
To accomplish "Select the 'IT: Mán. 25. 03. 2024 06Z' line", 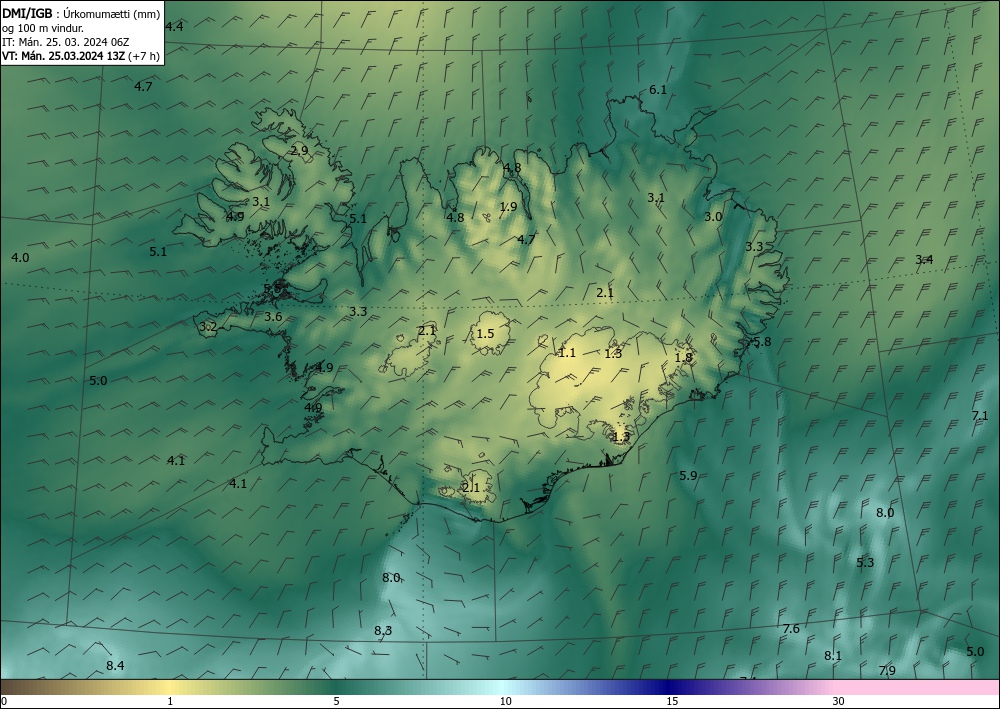I will (x=66, y=42).
